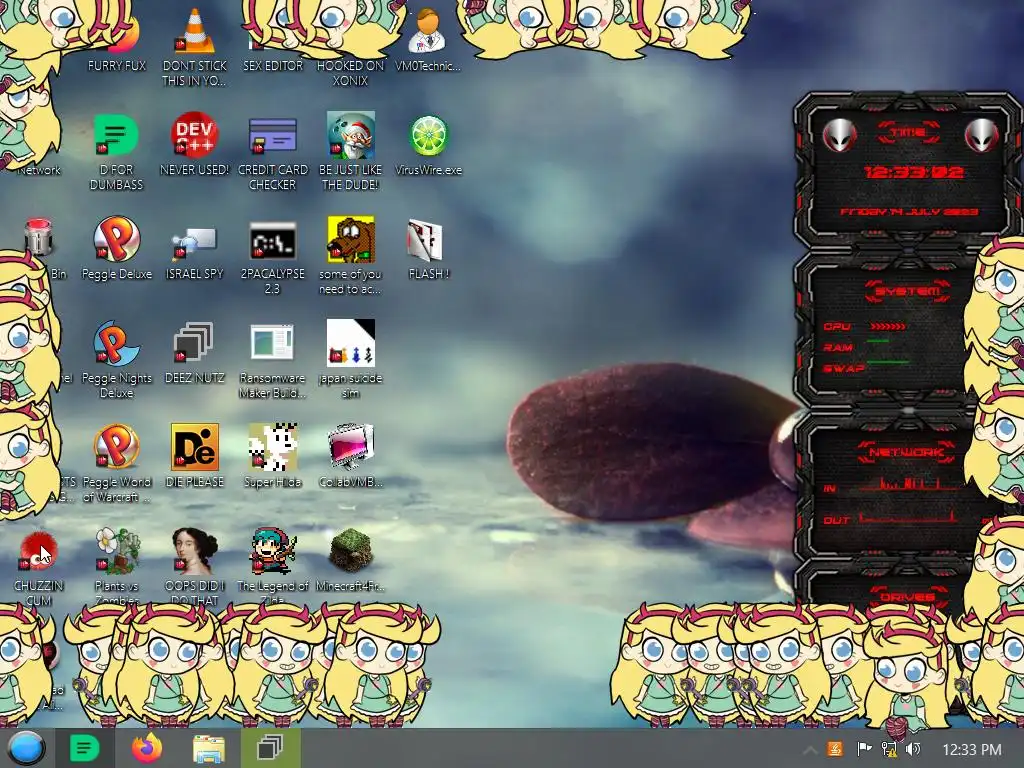Image resolution: width=1024 pixels, height=768 pixels.
Task: Open the Action Center flag icon
Action: point(864,748)
